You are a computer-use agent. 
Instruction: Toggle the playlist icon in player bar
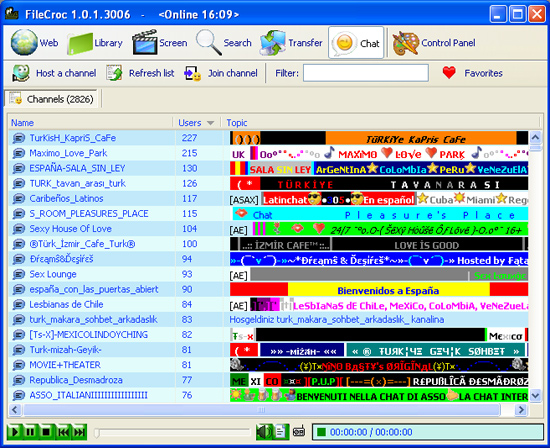click(x=281, y=432)
